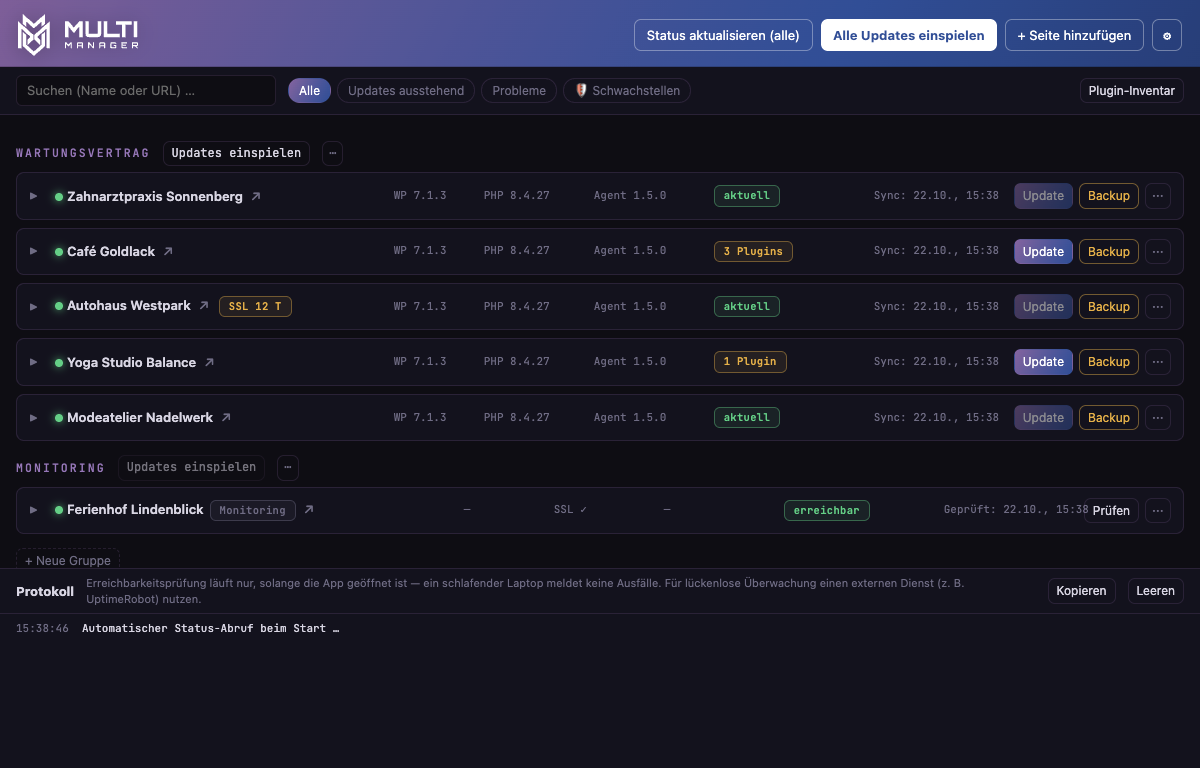Open Ferienhof Lindenblick external link icon

(x=309, y=510)
